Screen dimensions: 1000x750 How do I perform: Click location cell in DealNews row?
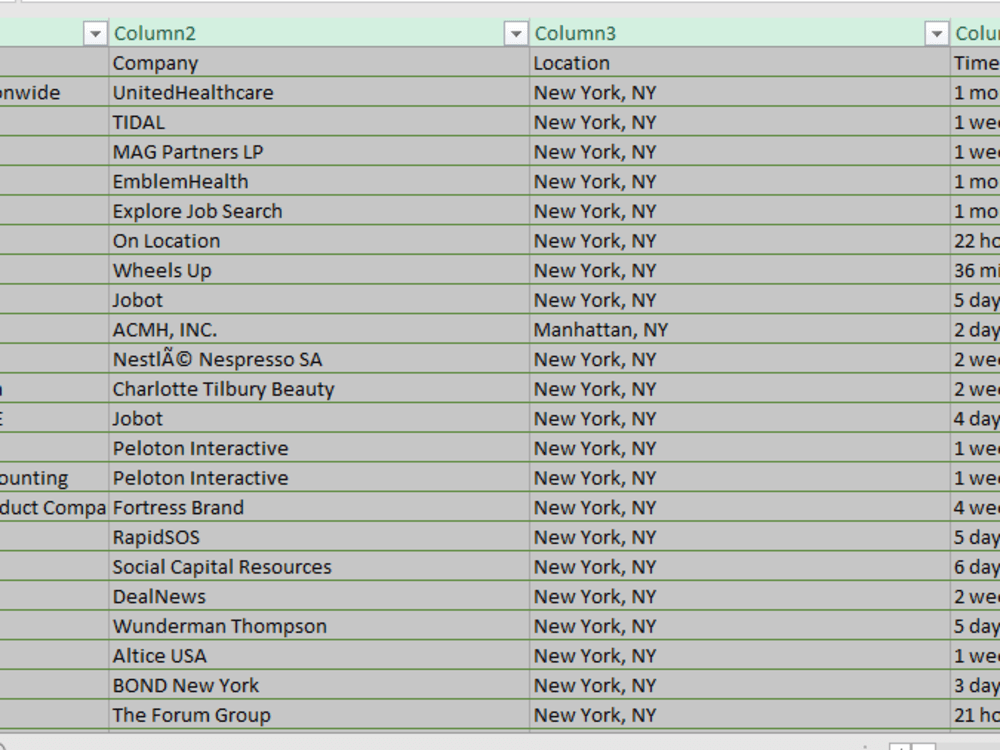click(x=740, y=596)
